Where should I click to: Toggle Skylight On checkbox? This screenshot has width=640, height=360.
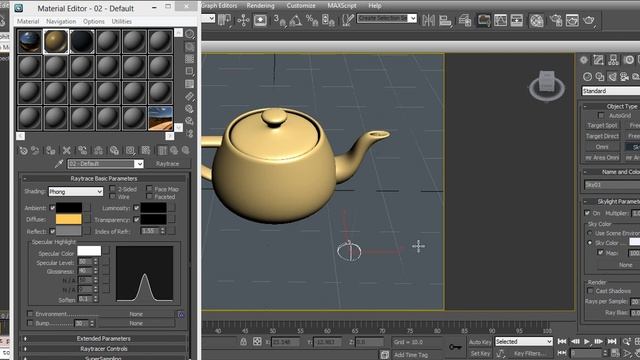587,213
